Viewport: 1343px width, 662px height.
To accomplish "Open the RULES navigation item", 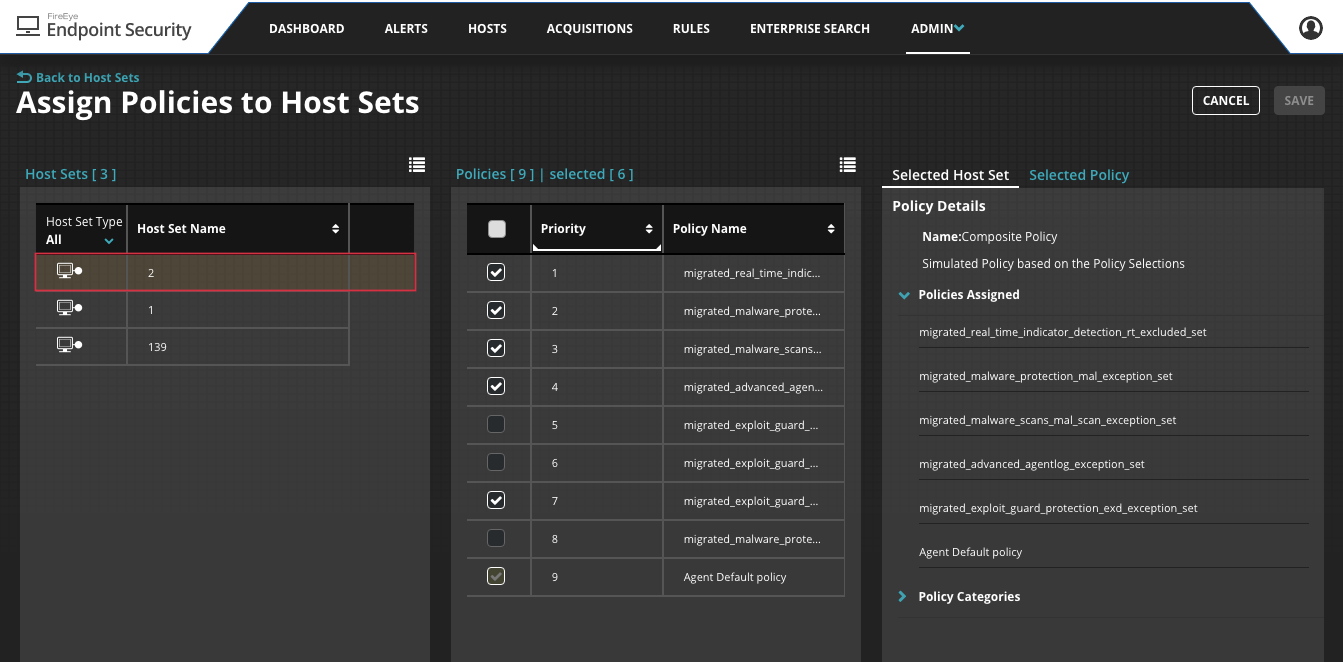I will tap(691, 28).
